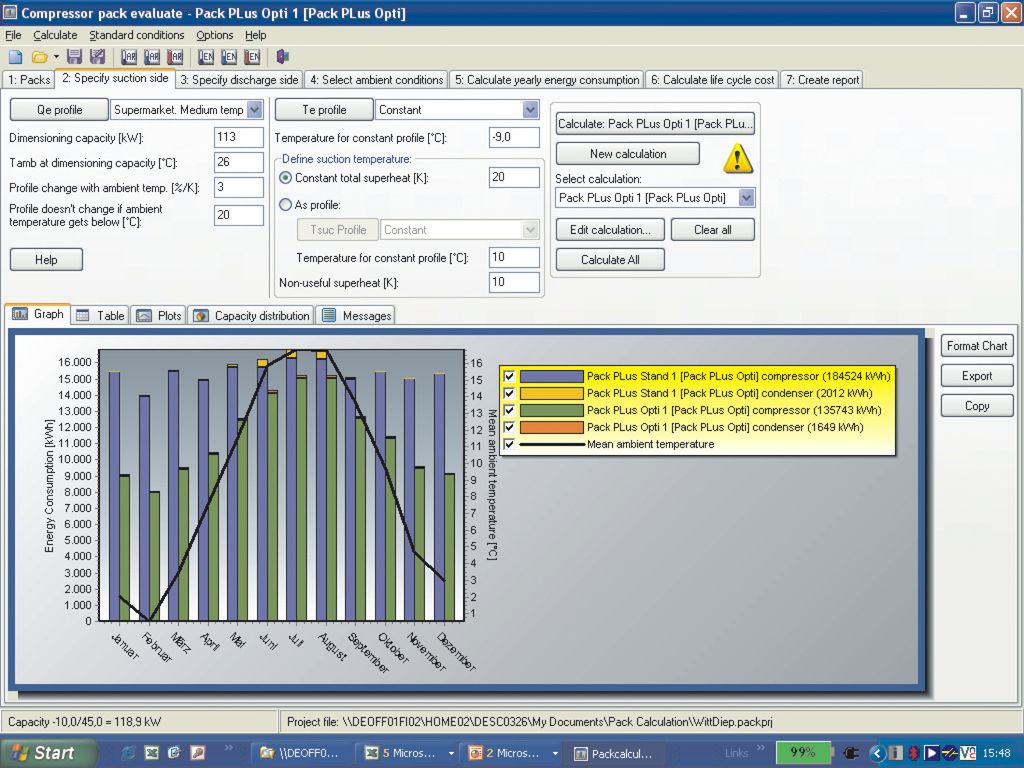Click the purple exit door icon

pyautogui.click(x=282, y=57)
